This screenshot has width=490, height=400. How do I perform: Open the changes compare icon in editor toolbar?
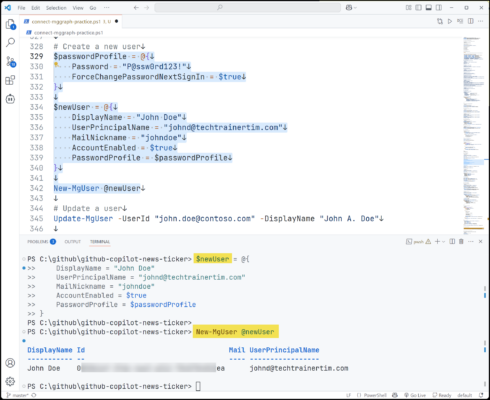click(440, 21)
